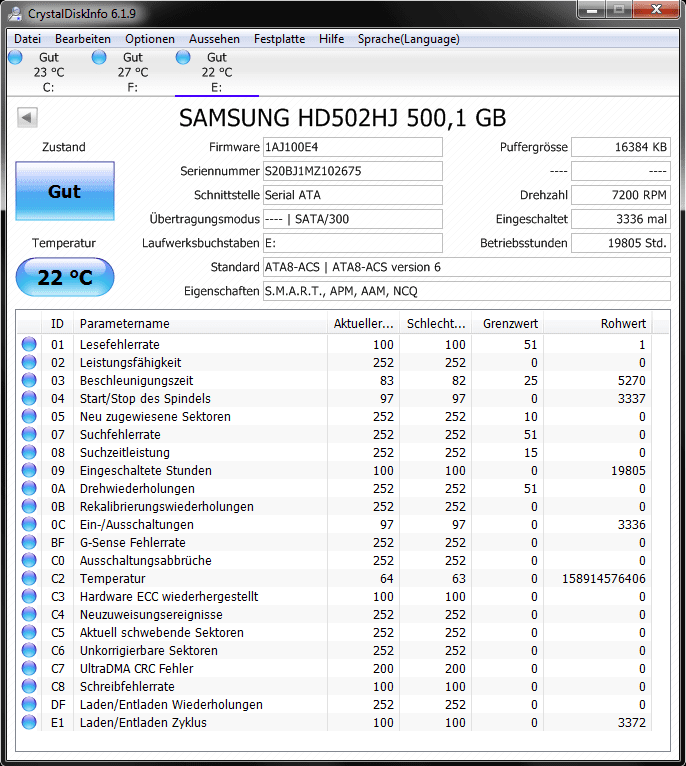
Task: Select drive tab Gut 27 °C F:
Action: (133, 72)
